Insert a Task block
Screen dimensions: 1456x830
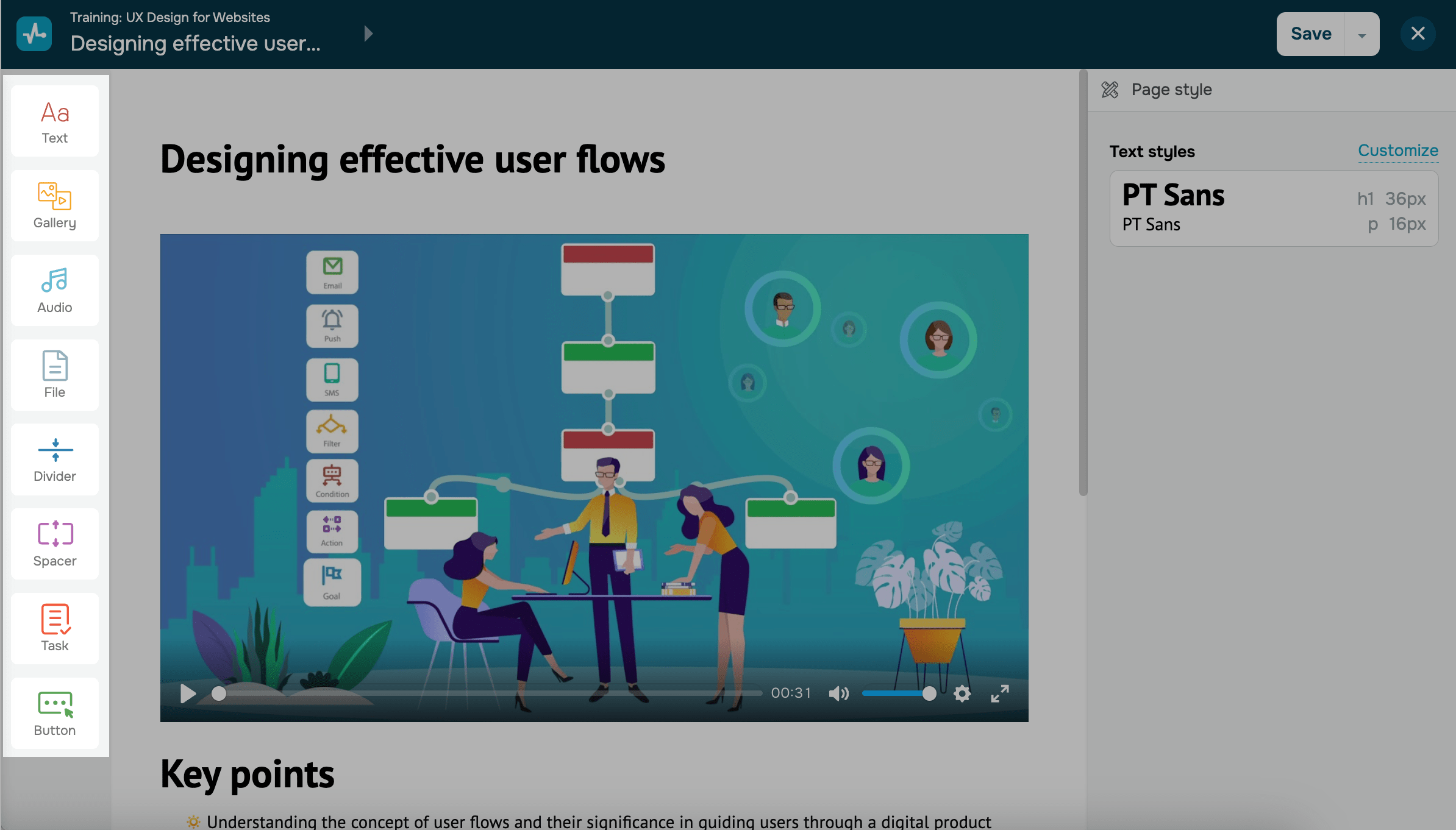point(55,629)
